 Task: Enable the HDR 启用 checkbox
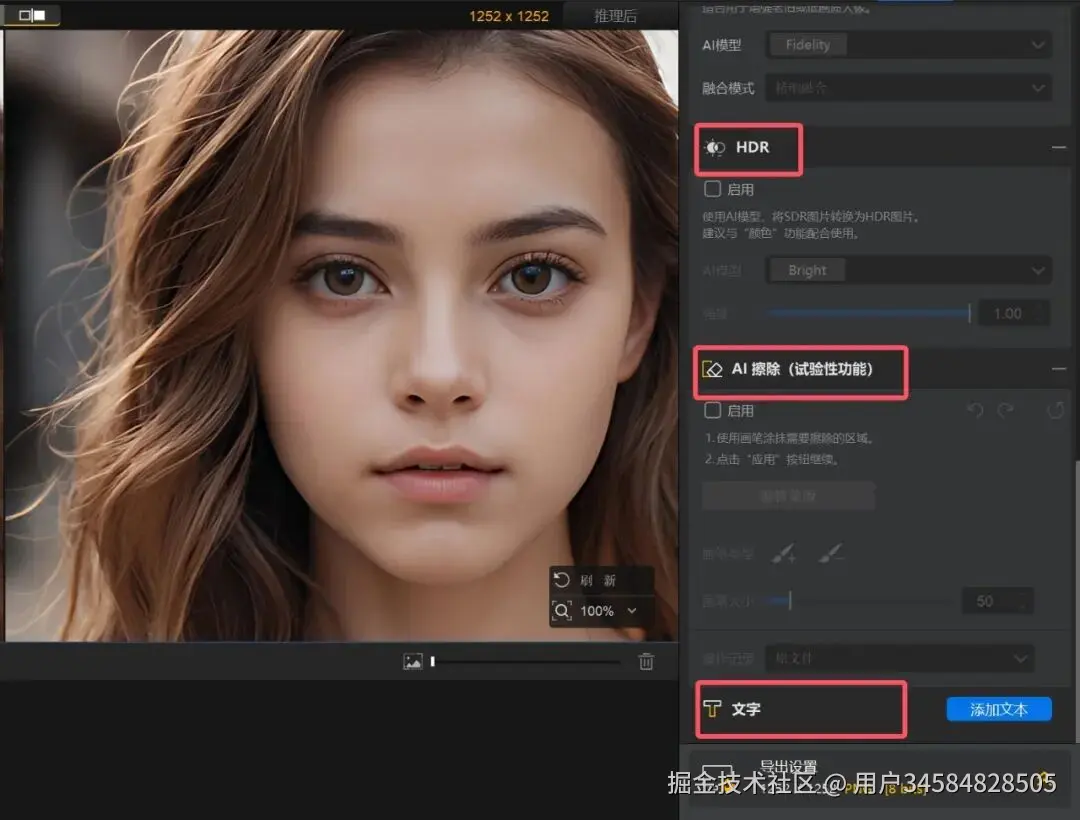(713, 189)
